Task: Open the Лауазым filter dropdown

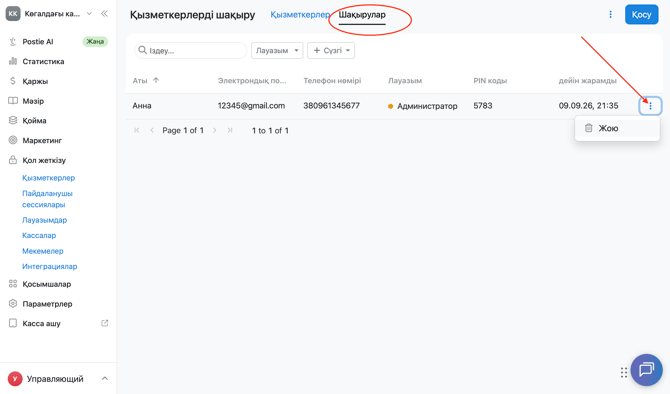Action: (277, 50)
